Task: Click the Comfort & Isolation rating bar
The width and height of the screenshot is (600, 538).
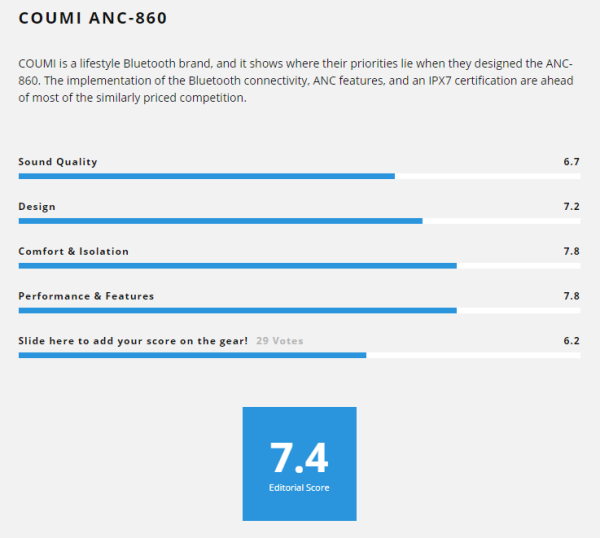Action: click(x=299, y=266)
